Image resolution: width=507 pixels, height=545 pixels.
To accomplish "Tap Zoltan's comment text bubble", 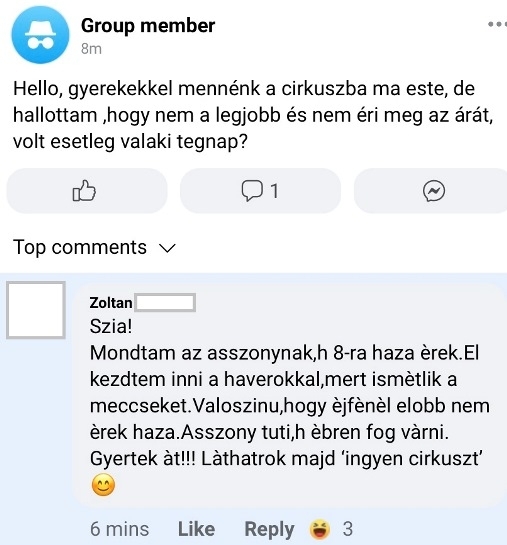I will point(288,395).
